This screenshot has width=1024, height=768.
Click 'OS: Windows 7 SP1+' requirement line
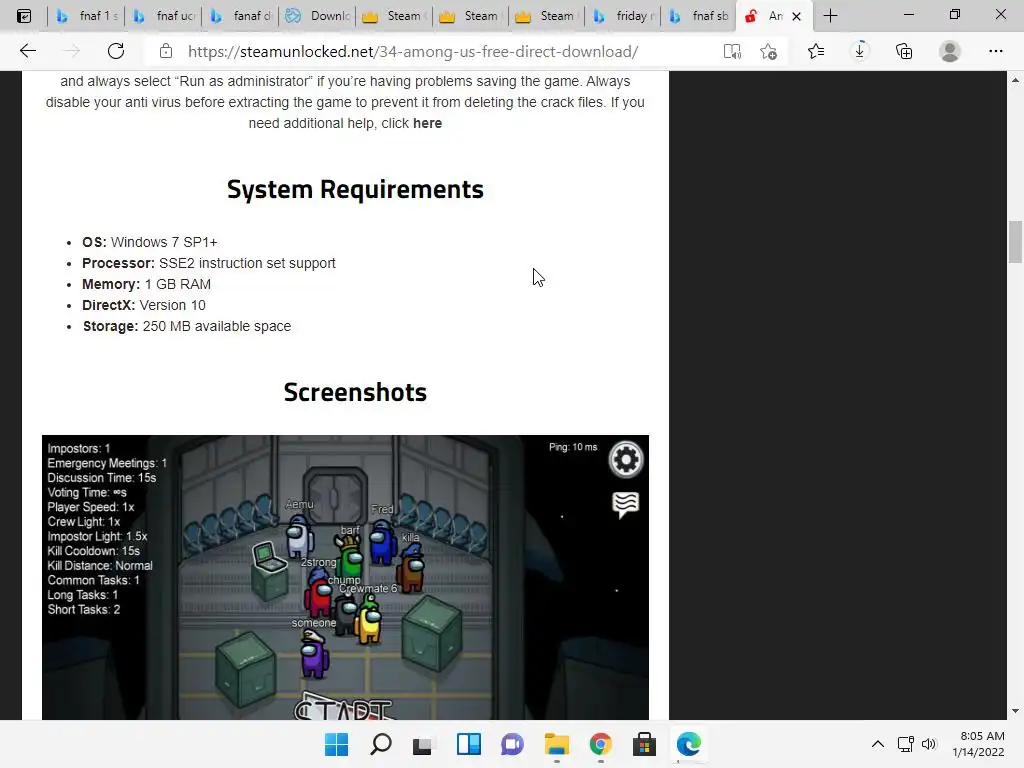(x=150, y=242)
